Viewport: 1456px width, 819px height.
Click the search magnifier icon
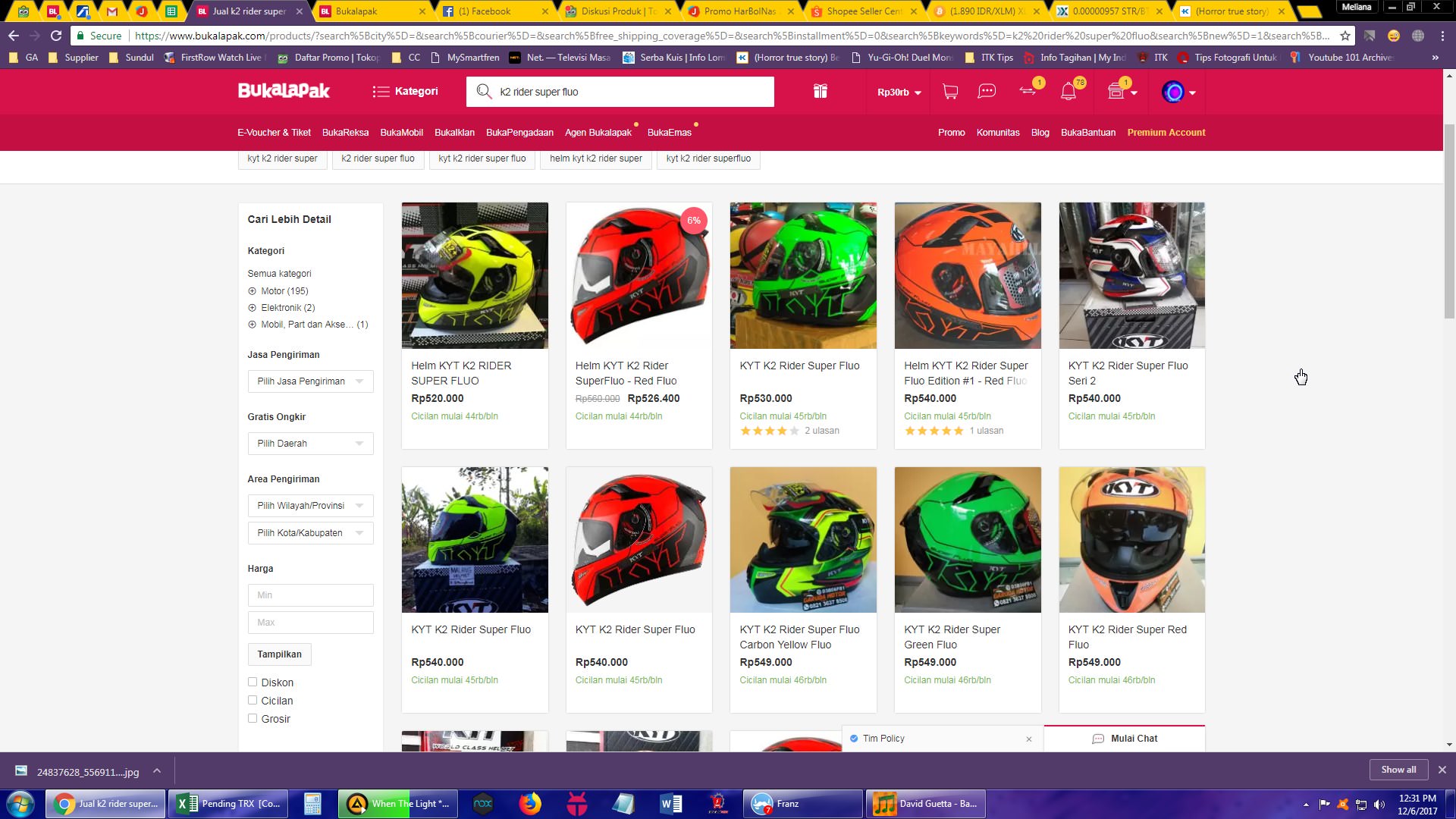(483, 92)
